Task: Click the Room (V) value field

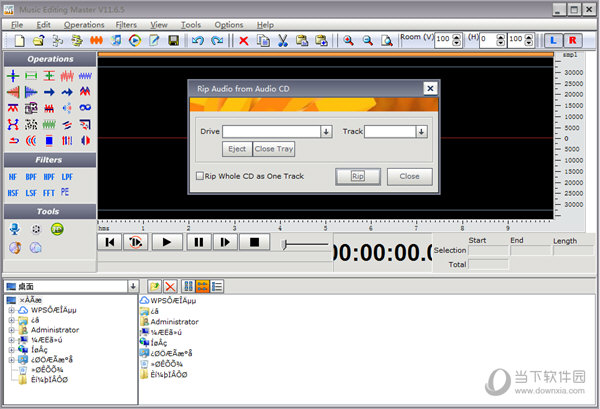Action: (x=443, y=40)
